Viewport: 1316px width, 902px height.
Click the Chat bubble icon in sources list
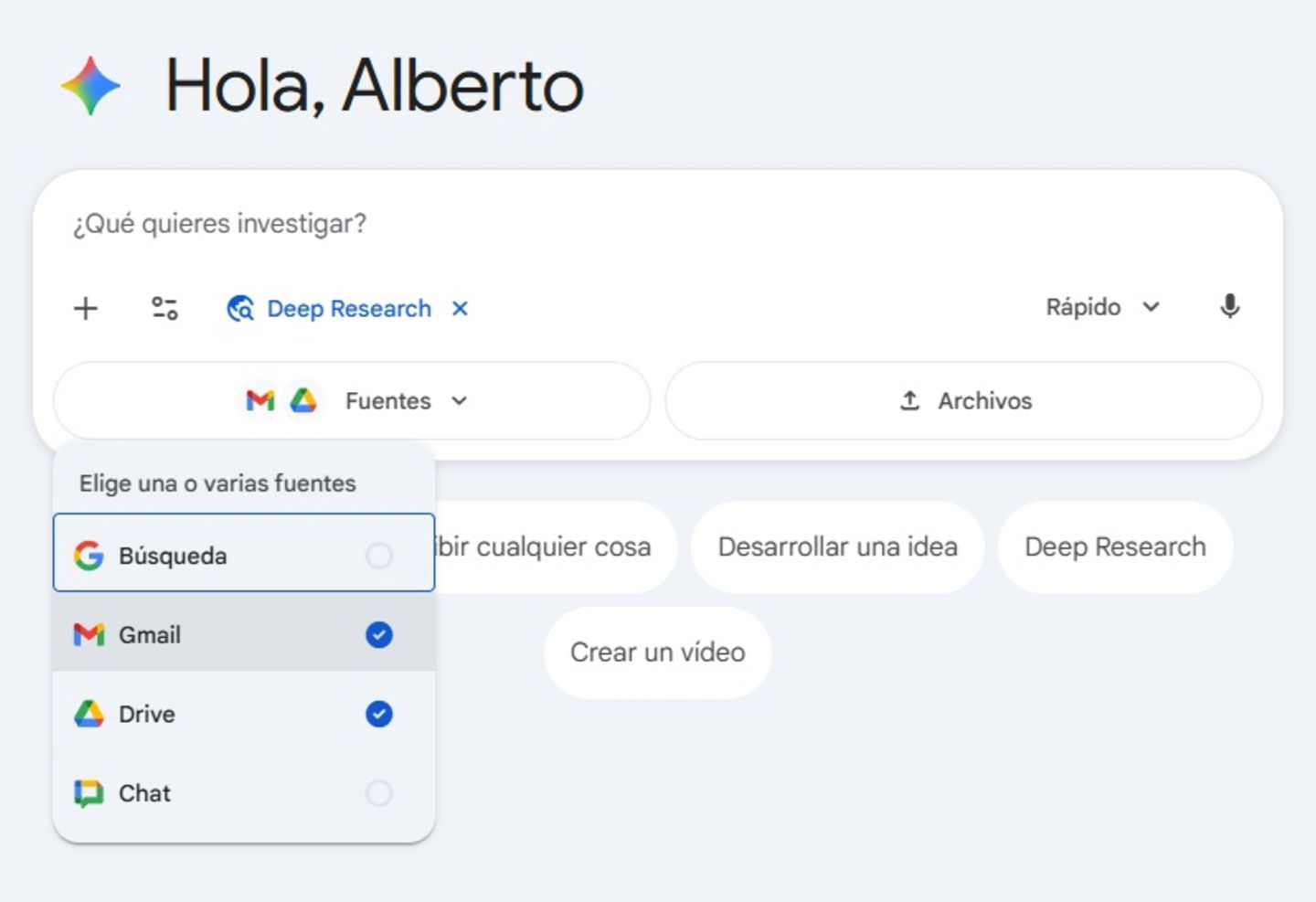point(88,793)
